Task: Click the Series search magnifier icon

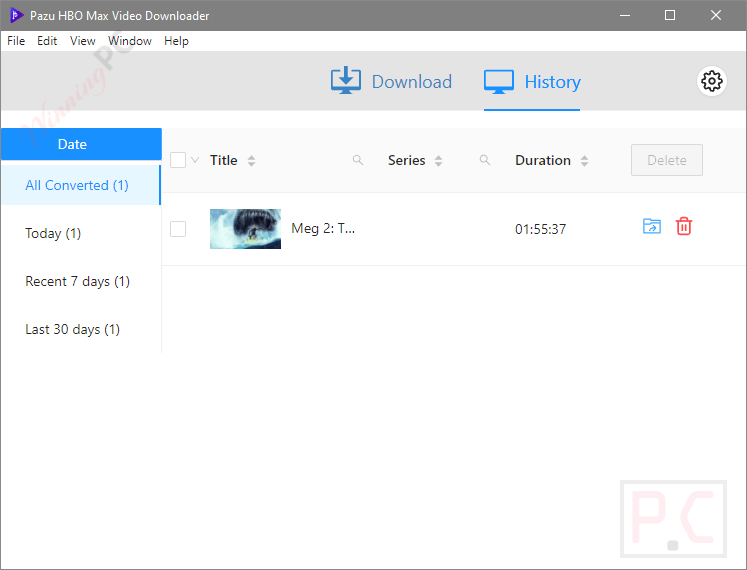Action: 485,160
